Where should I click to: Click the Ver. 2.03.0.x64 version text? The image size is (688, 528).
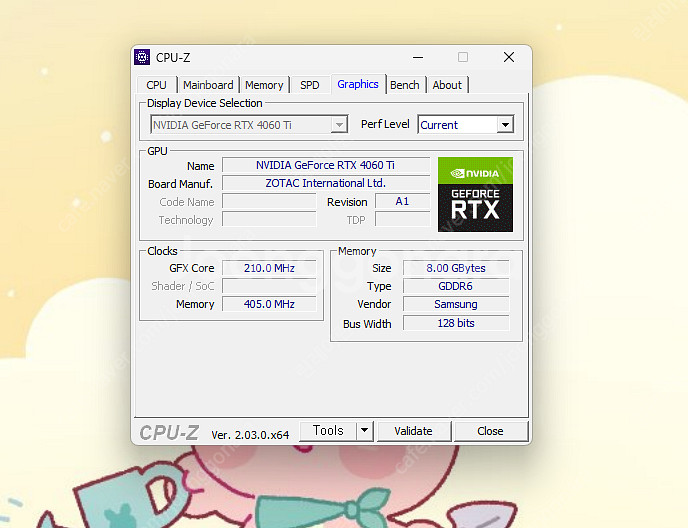pyautogui.click(x=250, y=435)
